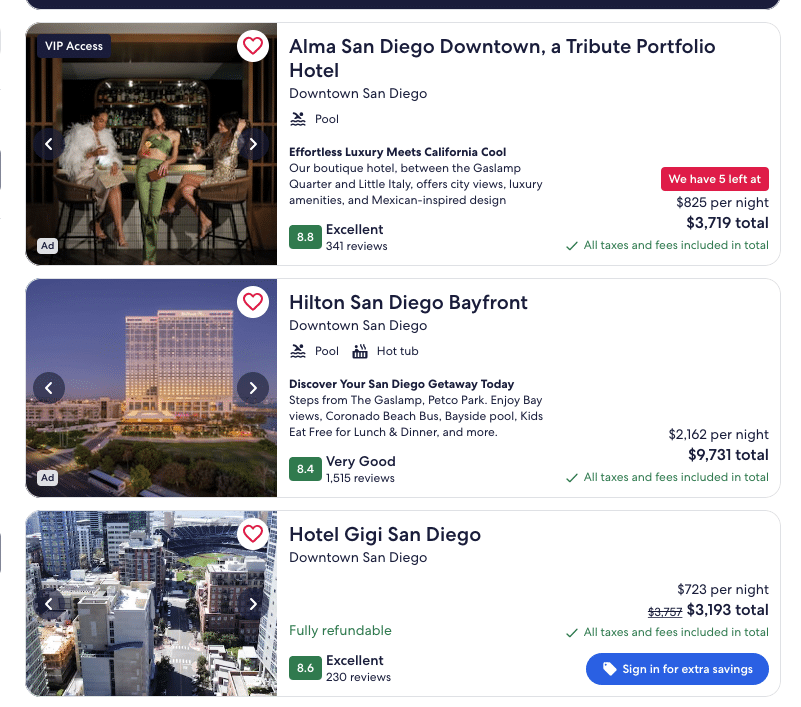Click the hot tub icon for Hilton Bayfront
The image size is (801, 707).
tap(360, 351)
